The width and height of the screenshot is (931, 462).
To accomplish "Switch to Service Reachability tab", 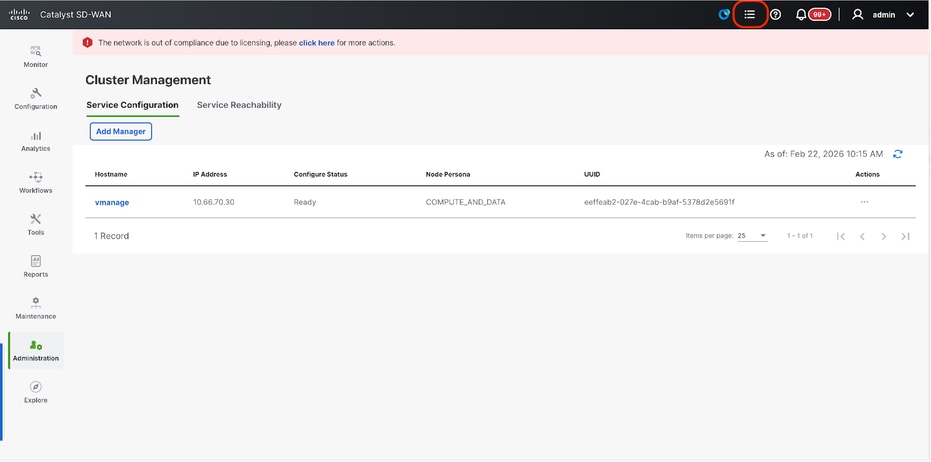I will tap(239, 105).
